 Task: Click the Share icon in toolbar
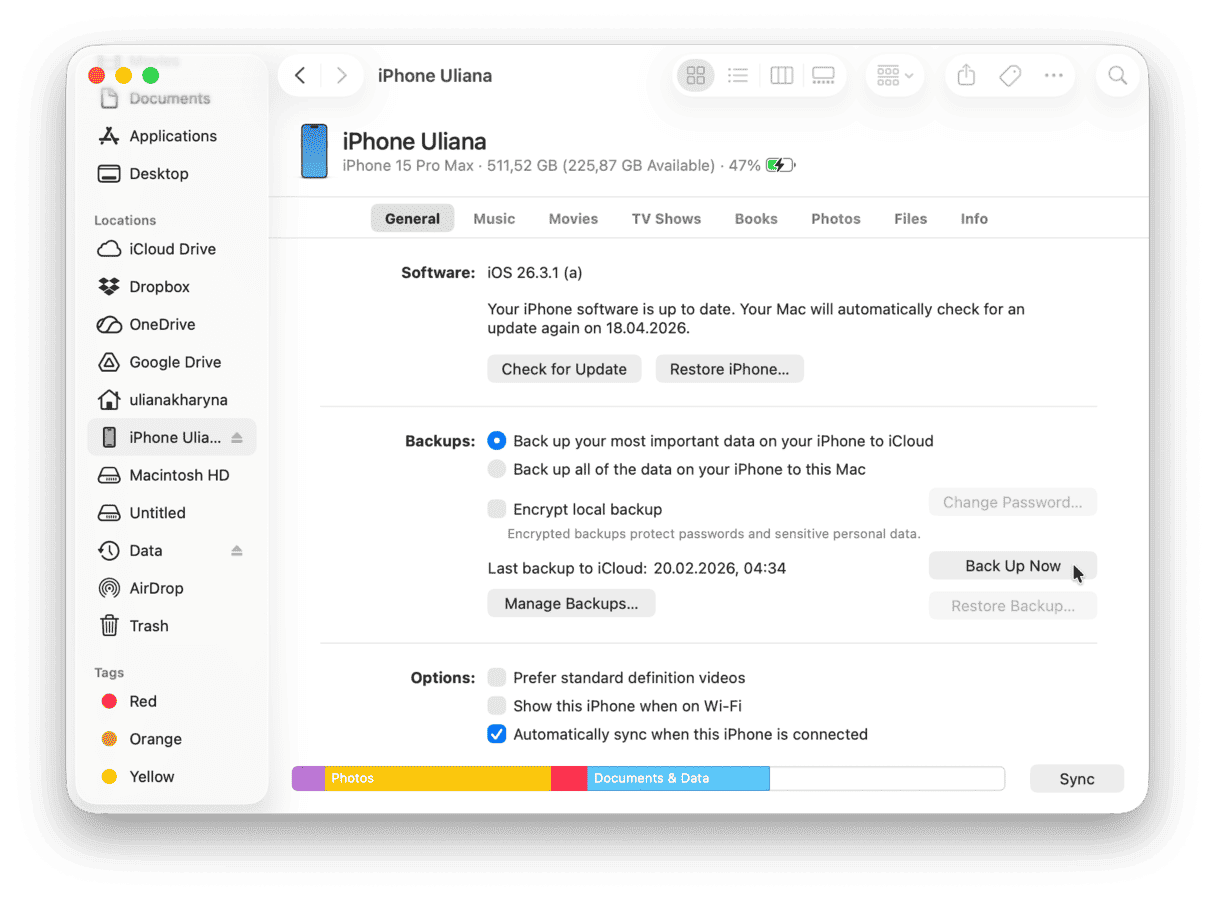(x=966, y=76)
